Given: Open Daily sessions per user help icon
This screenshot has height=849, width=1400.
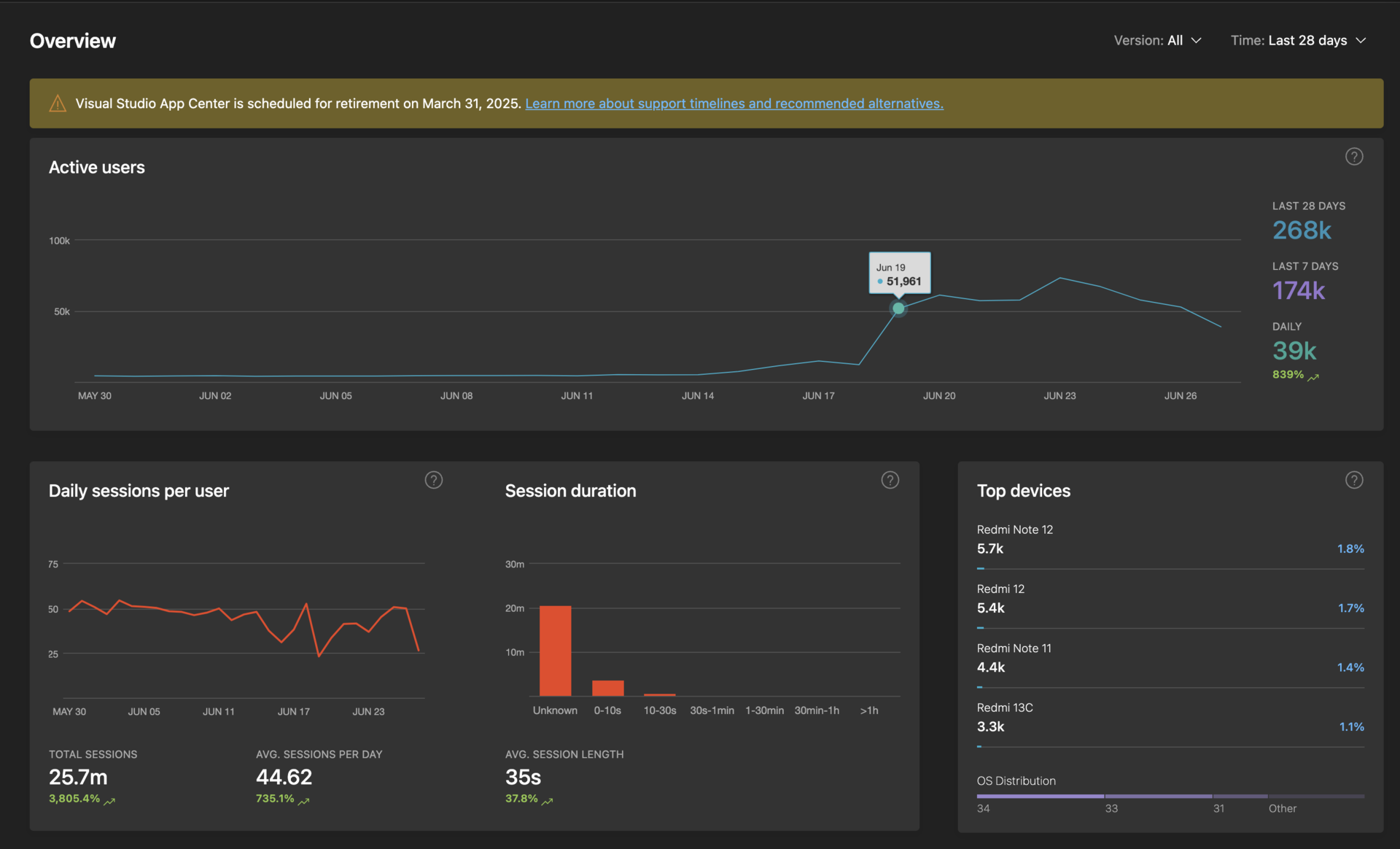Looking at the screenshot, I should tap(434, 480).
